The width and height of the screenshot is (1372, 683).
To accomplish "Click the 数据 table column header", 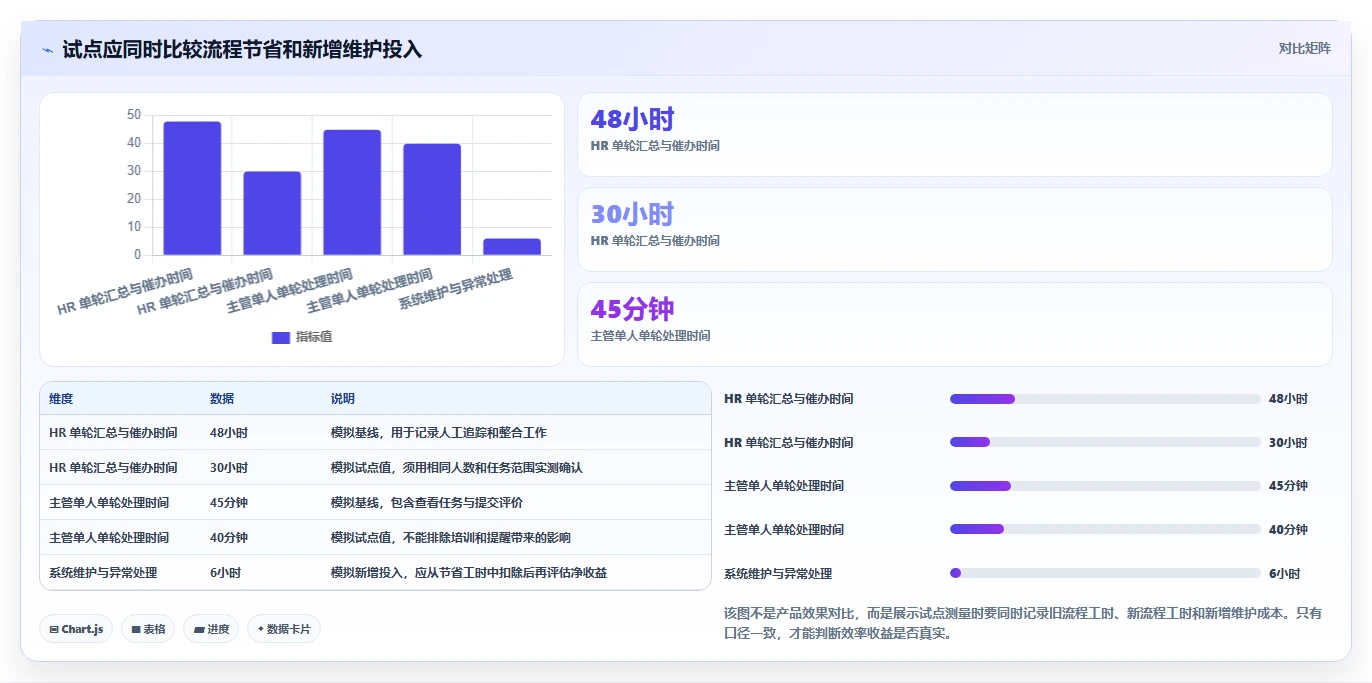I will (222, 398).
